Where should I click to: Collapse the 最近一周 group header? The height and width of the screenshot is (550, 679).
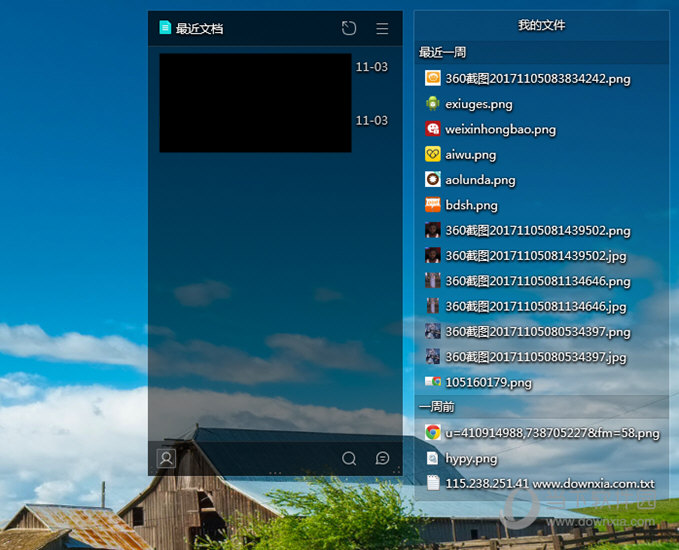point(541,52)
